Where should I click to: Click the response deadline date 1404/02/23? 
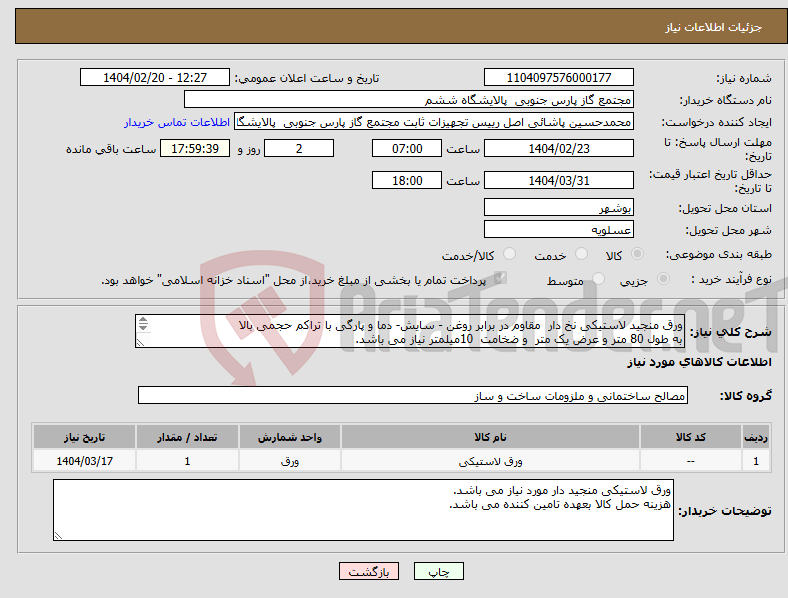point(558,148)
